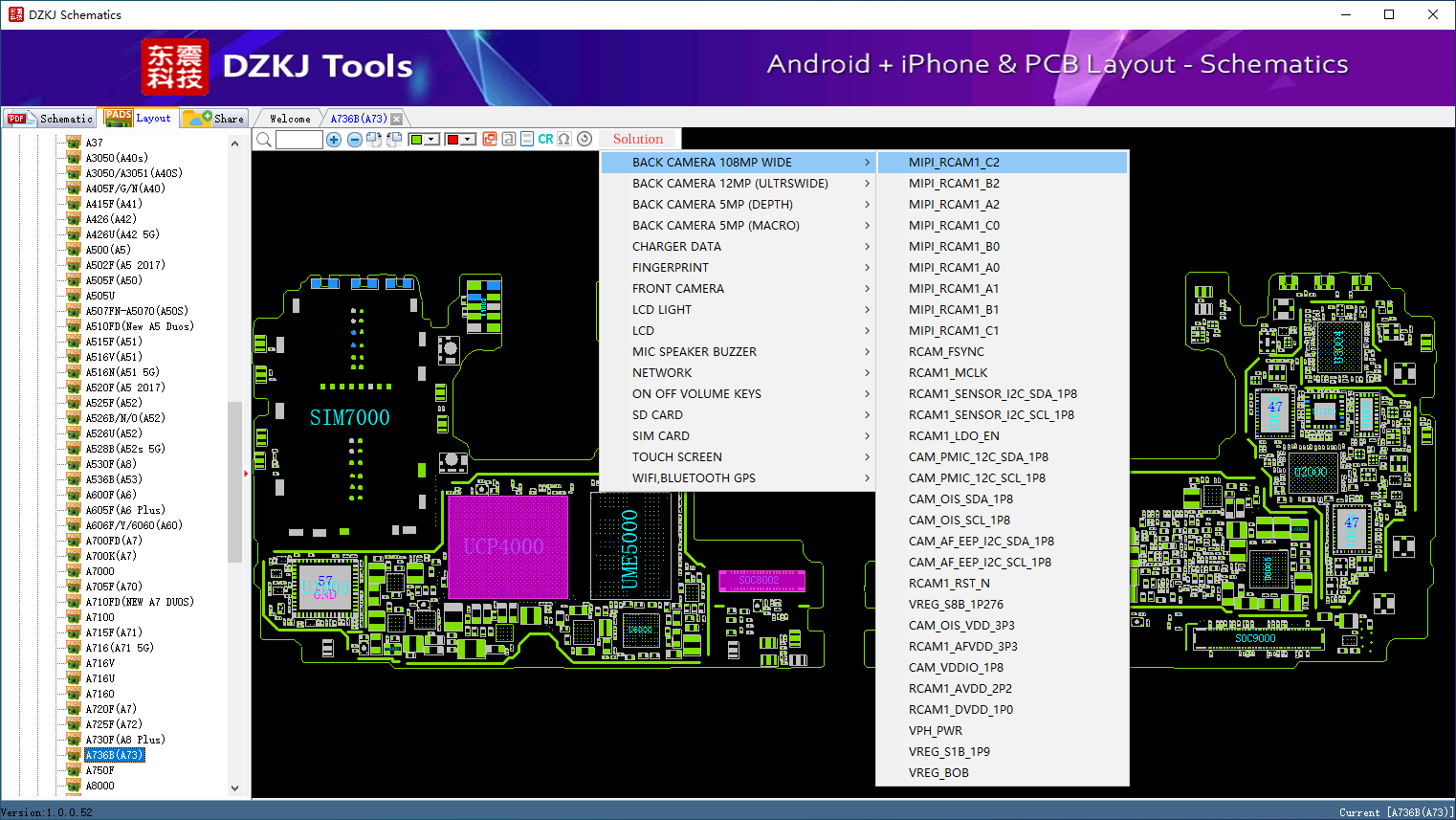This screenshot has height=820, width=1456.
Task: Click the PADS icon beside A600F(A6)
Action: tap(74, 495)
